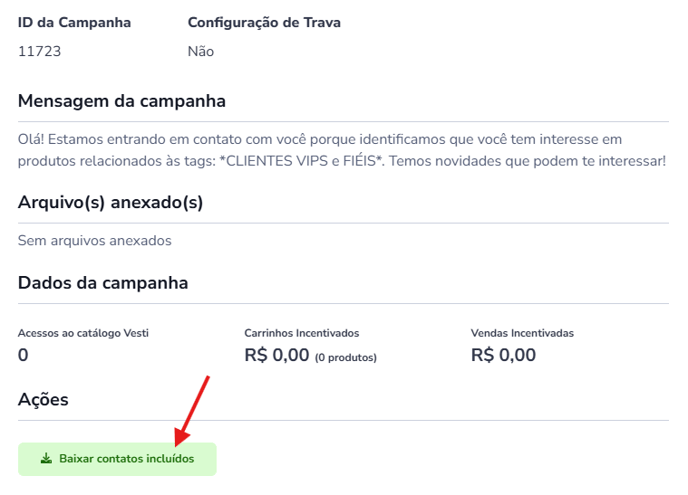Click the Dados da campanha heading

pyautogui.click(x=103, y=283)
